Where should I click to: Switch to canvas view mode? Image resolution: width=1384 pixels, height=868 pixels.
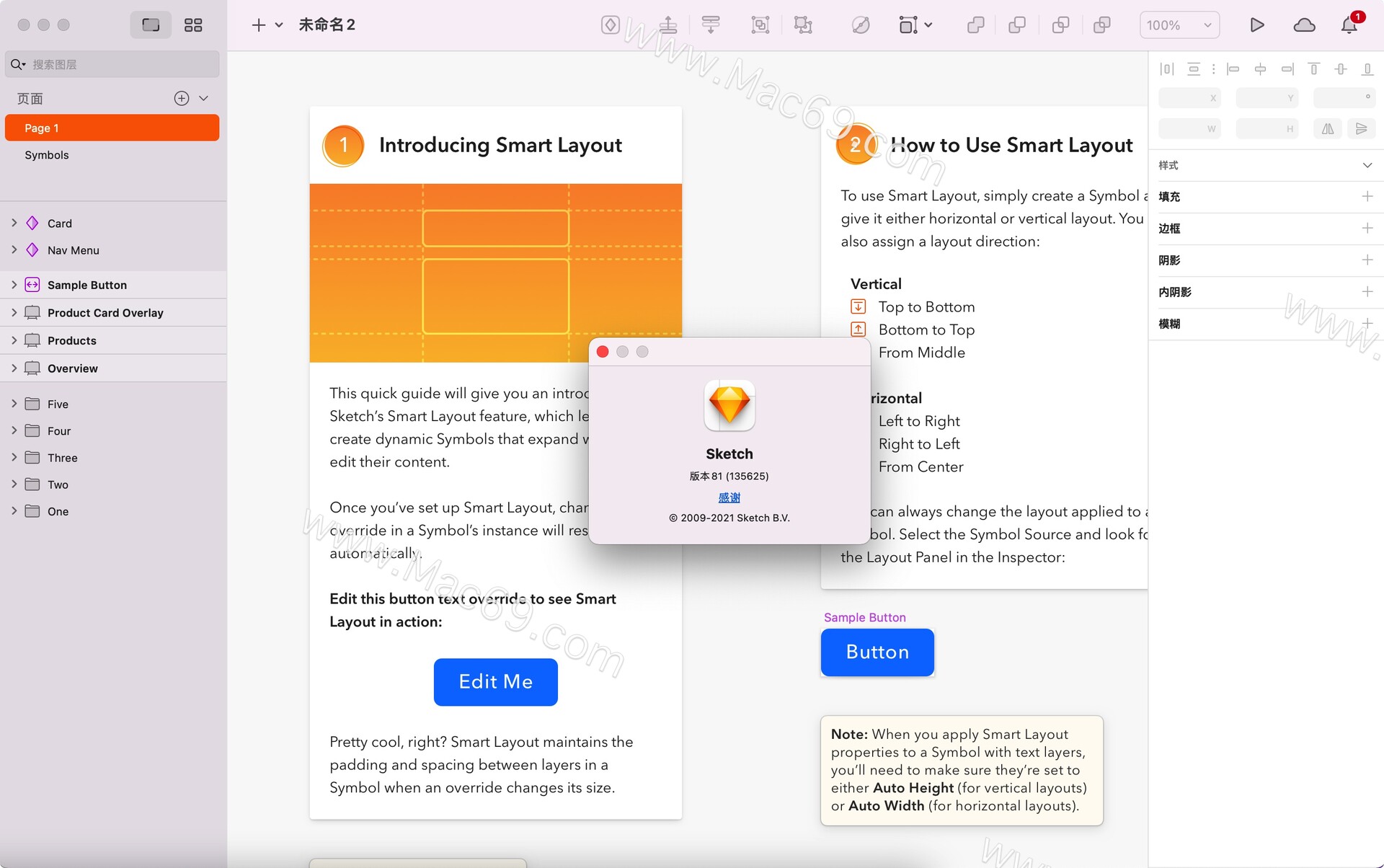(x=151, y=25)
